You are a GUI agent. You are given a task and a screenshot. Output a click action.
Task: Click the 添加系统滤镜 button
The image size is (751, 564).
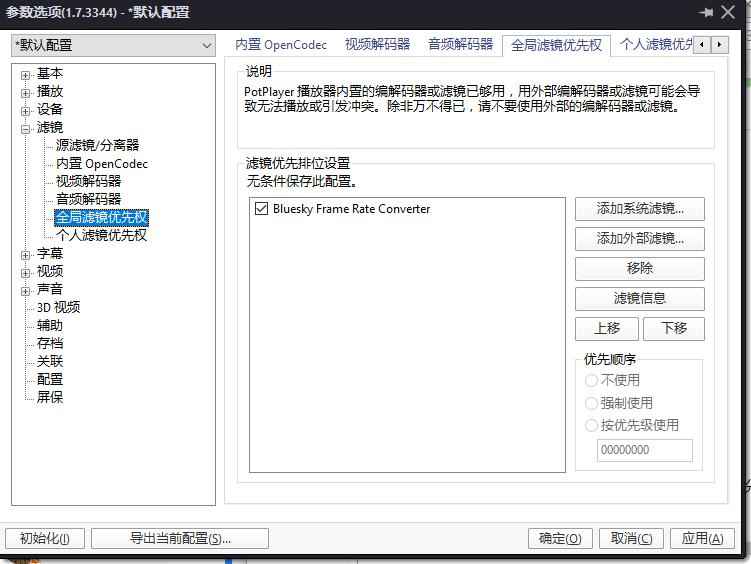tap(639, 209)
